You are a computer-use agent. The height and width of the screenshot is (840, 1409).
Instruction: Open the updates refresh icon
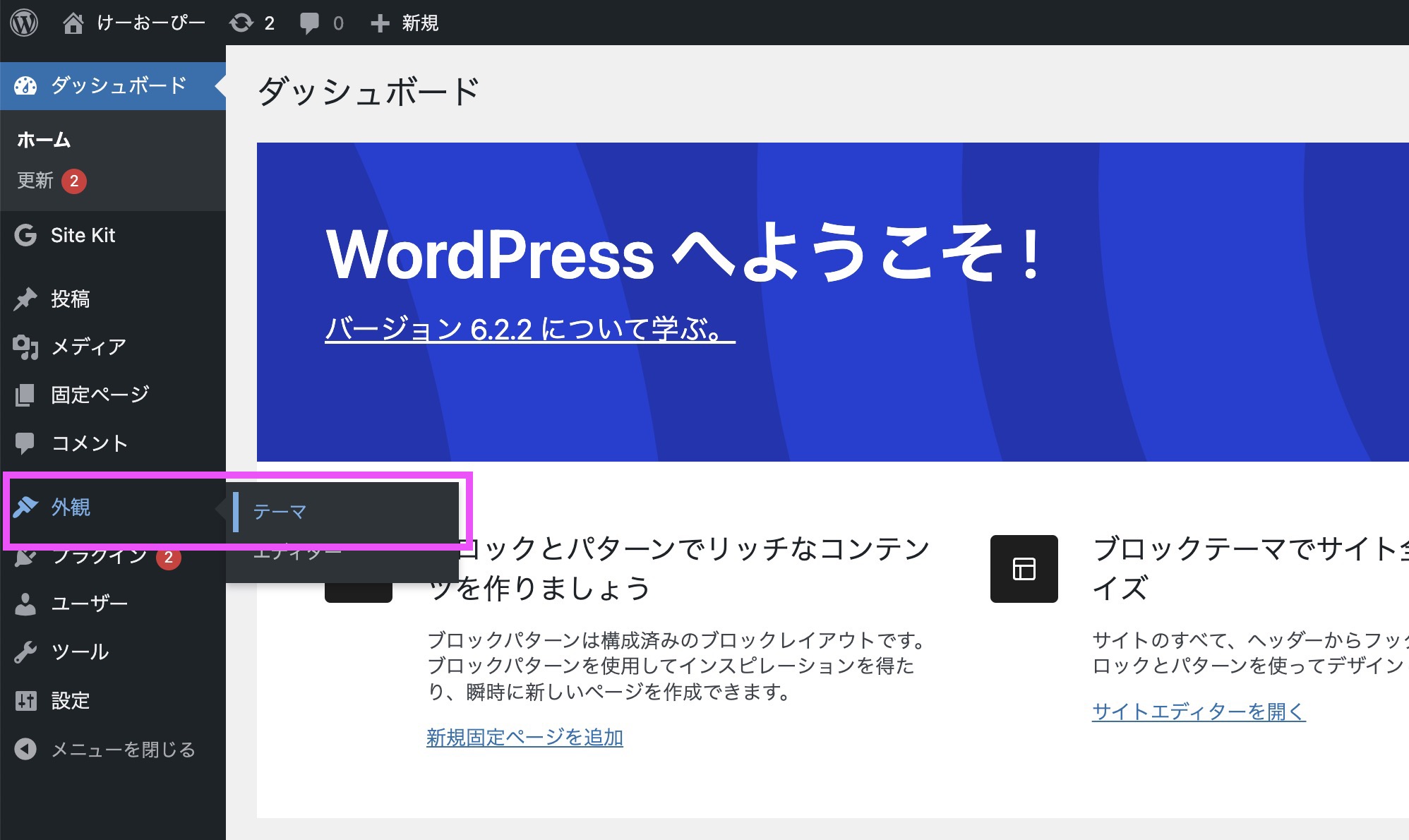(241, 23)
